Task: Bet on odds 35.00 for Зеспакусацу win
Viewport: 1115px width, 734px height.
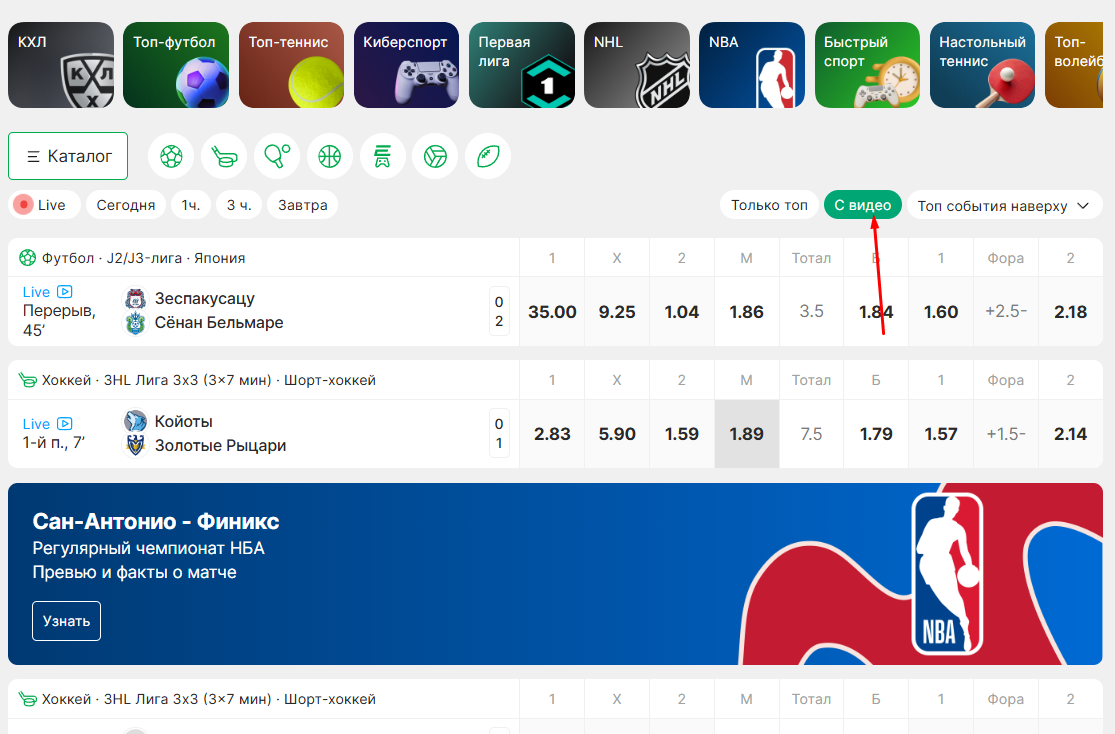Action: pos(552,312)
